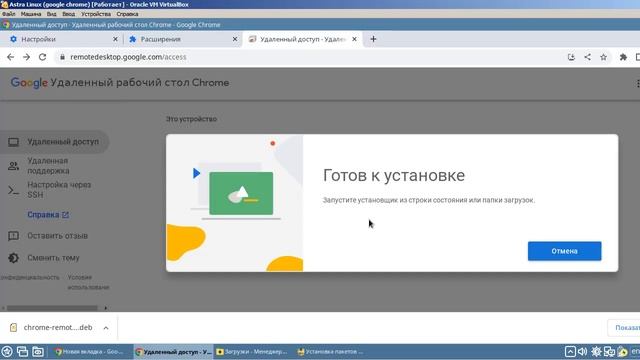Click Оставить отзыв in the sidebar
The image size is (640, 360).
tap(57, 236)
